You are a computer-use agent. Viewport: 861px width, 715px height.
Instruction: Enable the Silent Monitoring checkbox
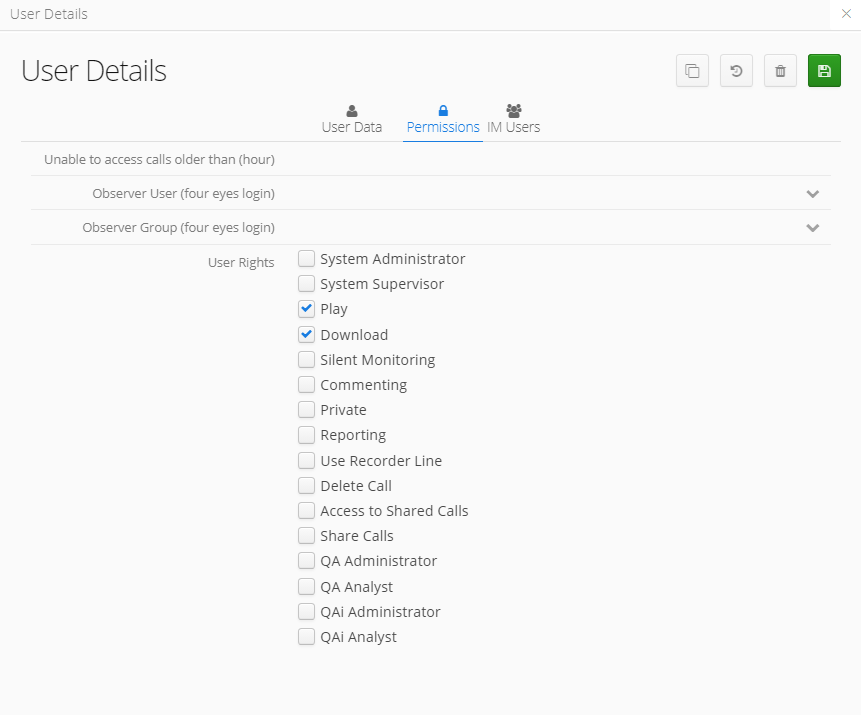pos(306,359)
